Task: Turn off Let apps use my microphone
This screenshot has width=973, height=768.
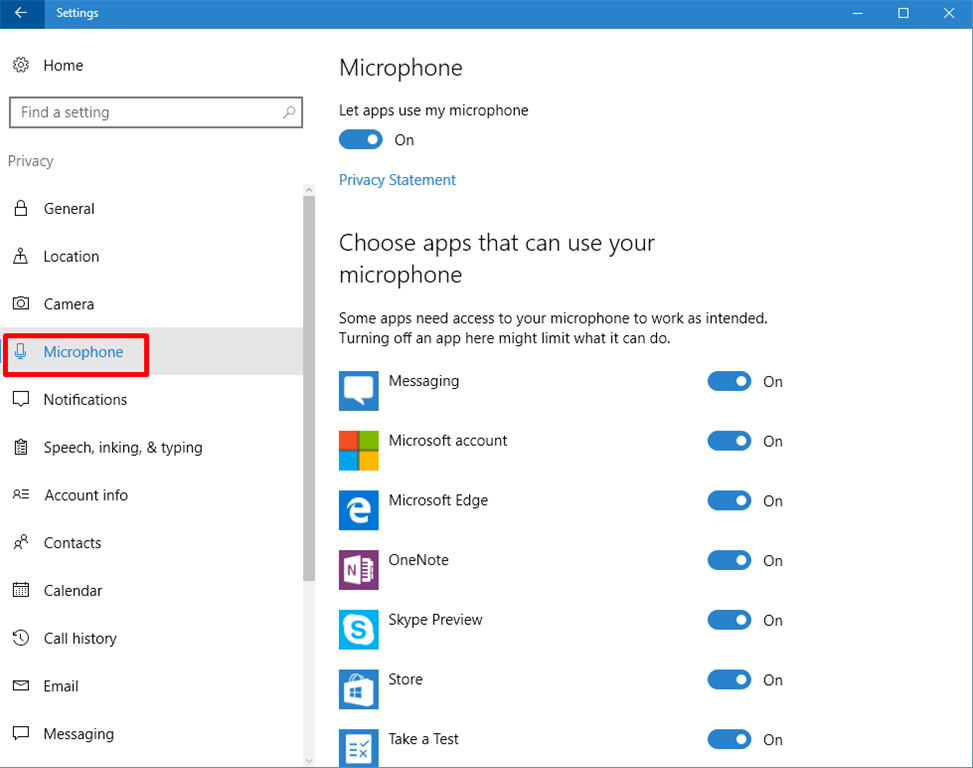Action: click(x=361, y=140)
